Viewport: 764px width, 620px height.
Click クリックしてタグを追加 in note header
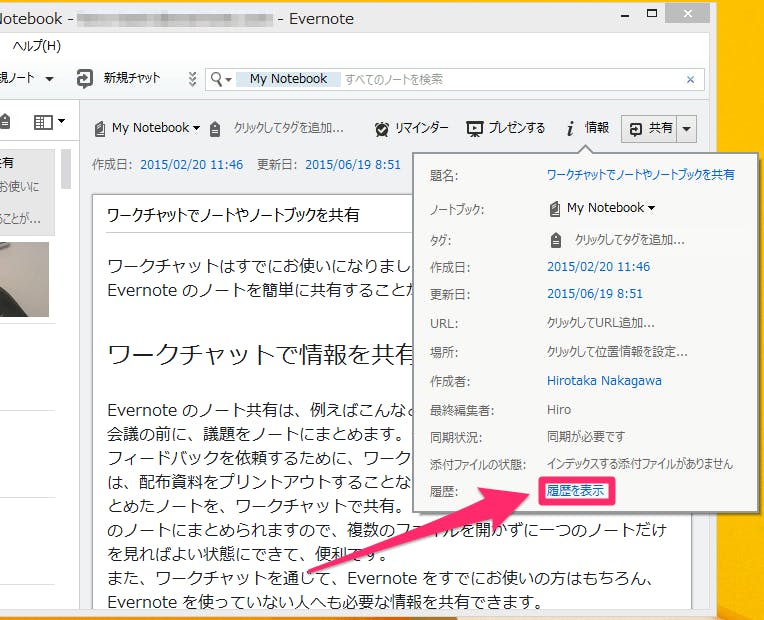click(288, 128)
